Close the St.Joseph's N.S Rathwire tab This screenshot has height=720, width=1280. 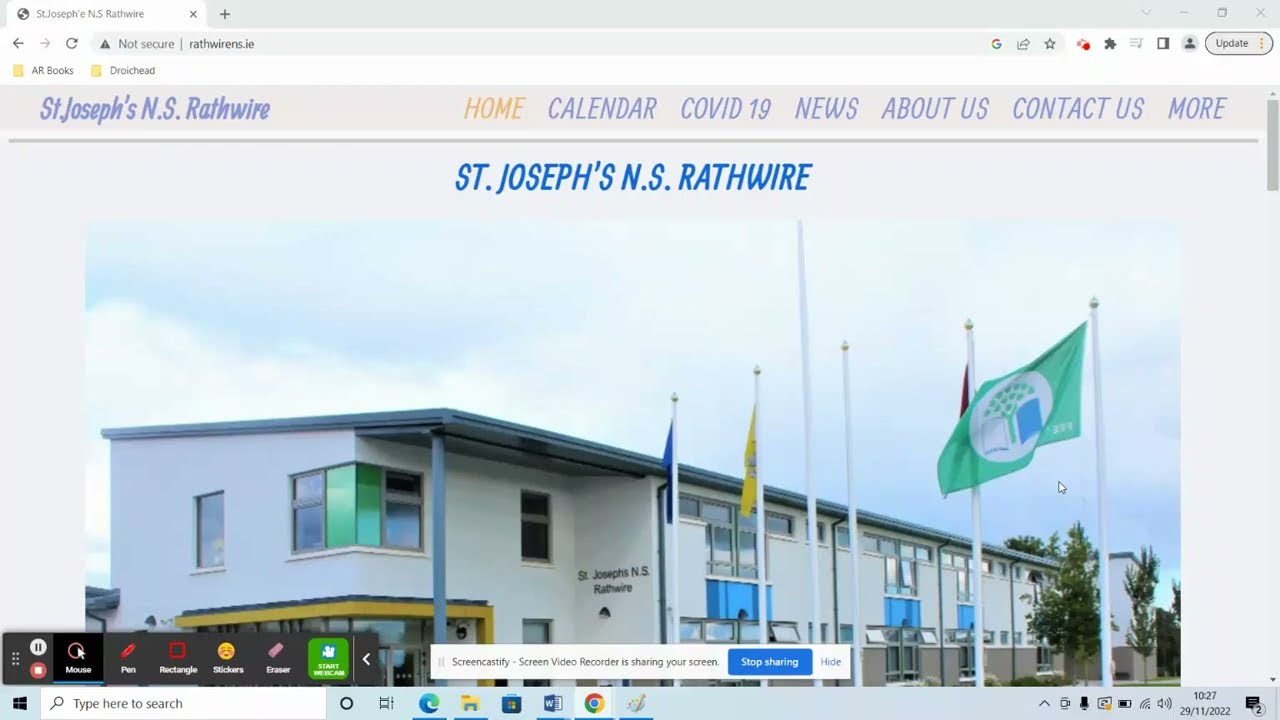(x=193, y=14)
